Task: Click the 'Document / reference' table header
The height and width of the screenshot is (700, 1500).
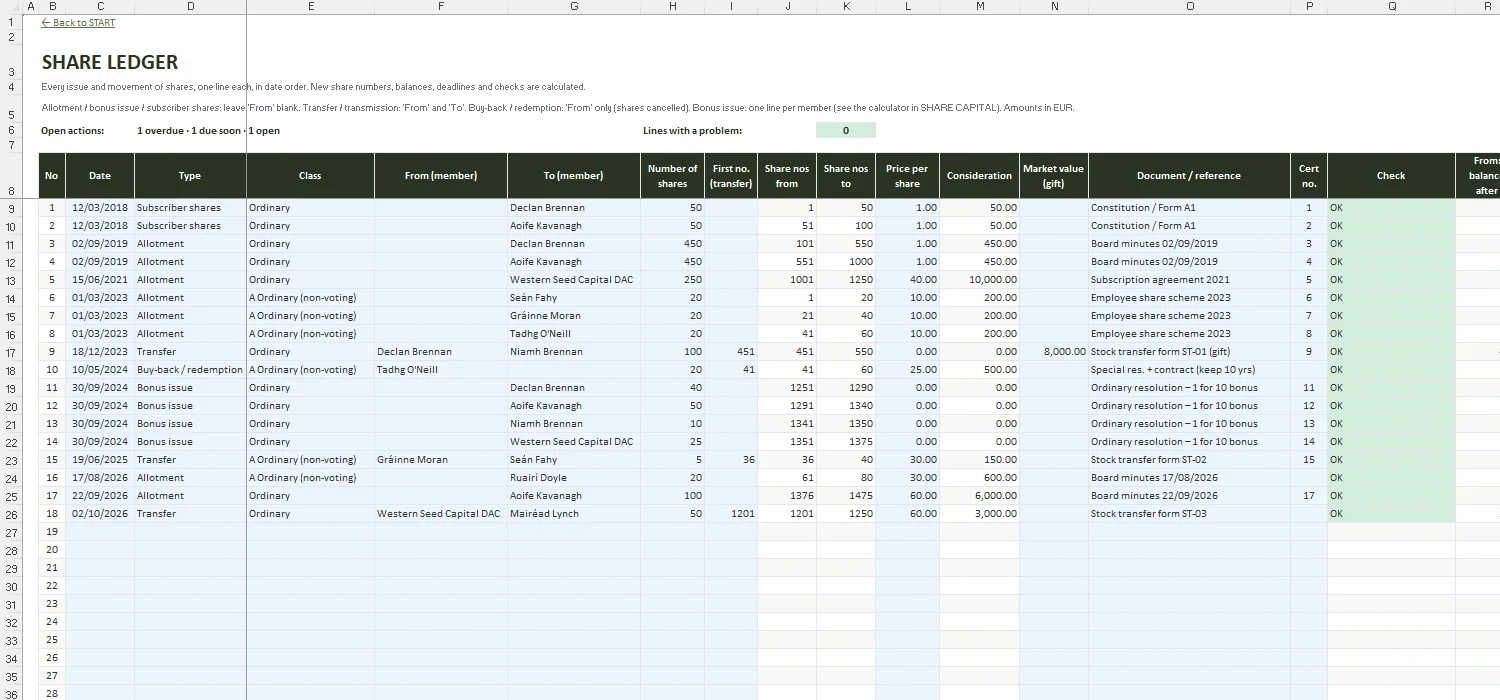Action: coord(1189,176)
